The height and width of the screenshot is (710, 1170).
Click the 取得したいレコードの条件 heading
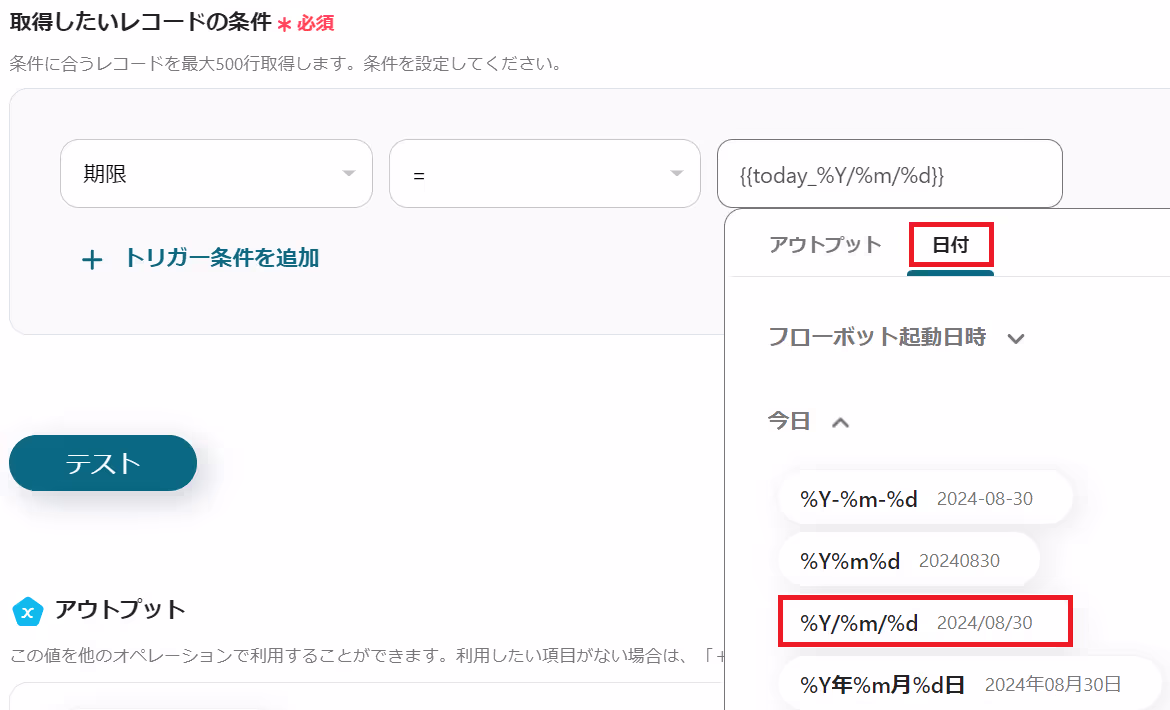[140, 22]
